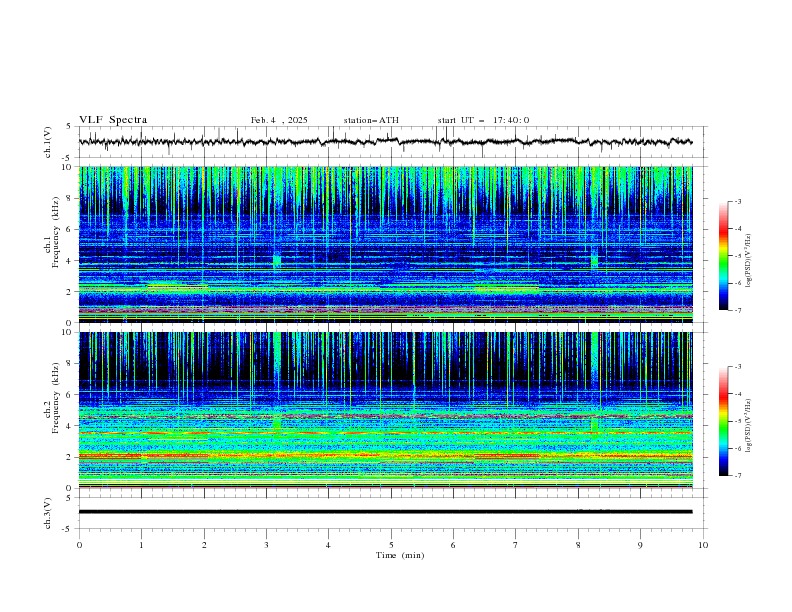Click the "VLF Spectra" plot title

coord(113,120)
